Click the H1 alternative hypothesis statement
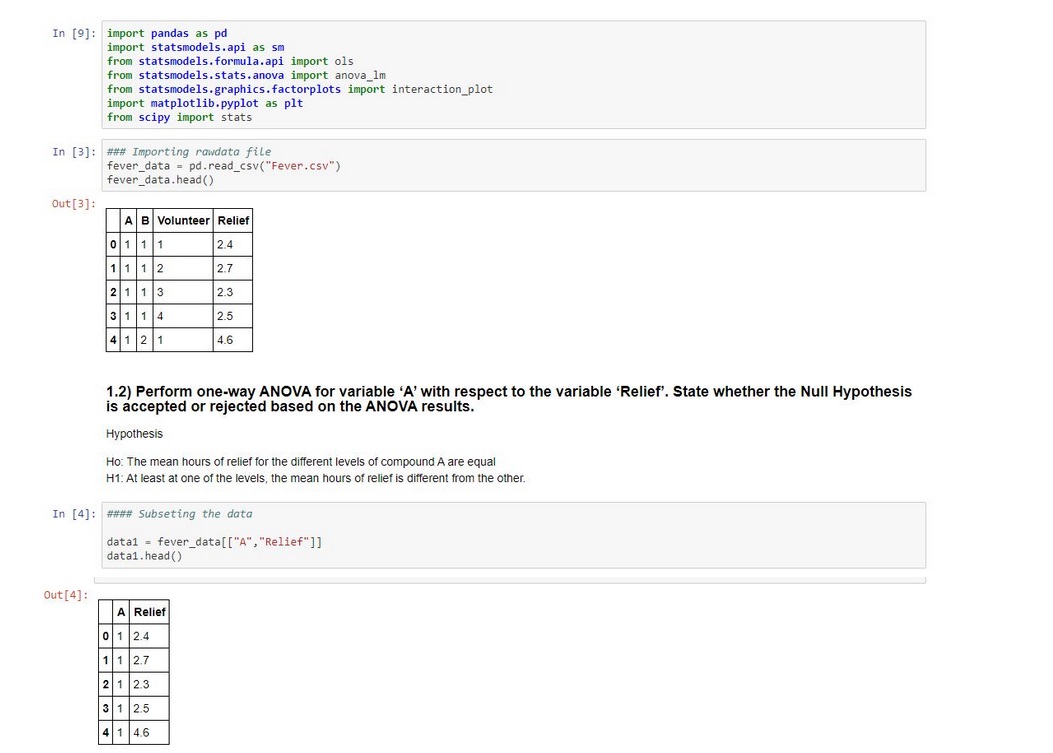This screenshot has height=753, width=1053. pos(315,478)
